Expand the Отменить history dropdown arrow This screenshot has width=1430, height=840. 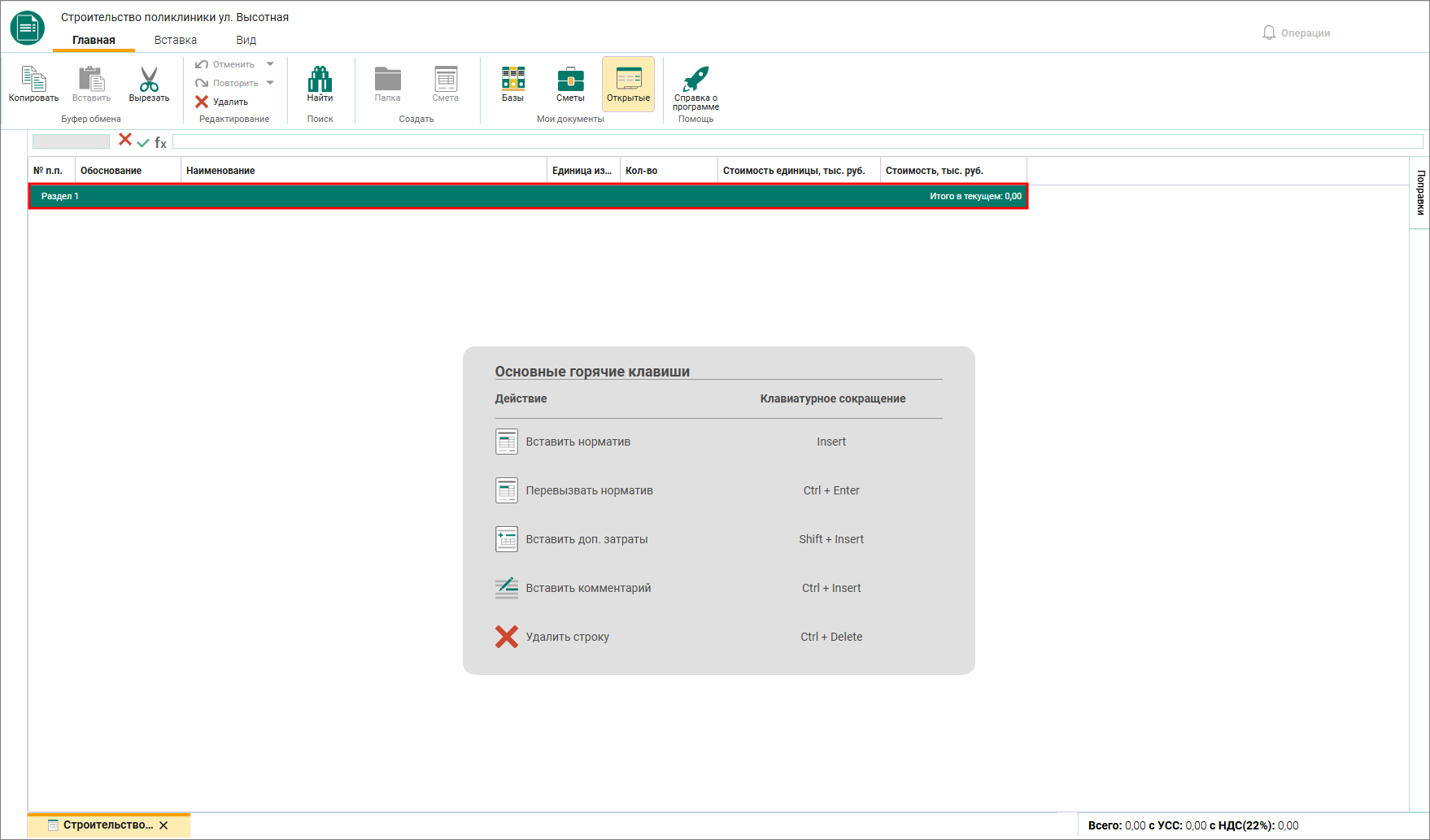270,64
